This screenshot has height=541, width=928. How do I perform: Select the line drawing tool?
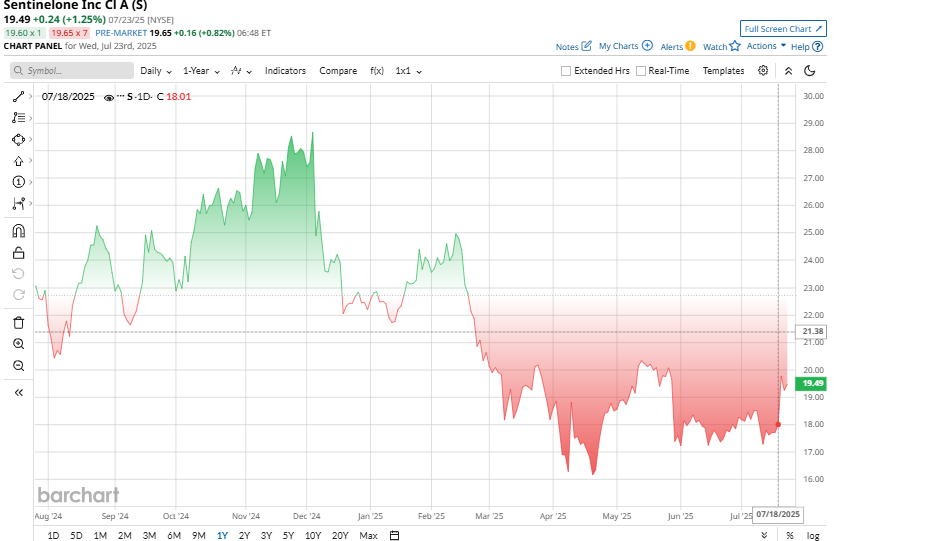click(x=18, y=96)
